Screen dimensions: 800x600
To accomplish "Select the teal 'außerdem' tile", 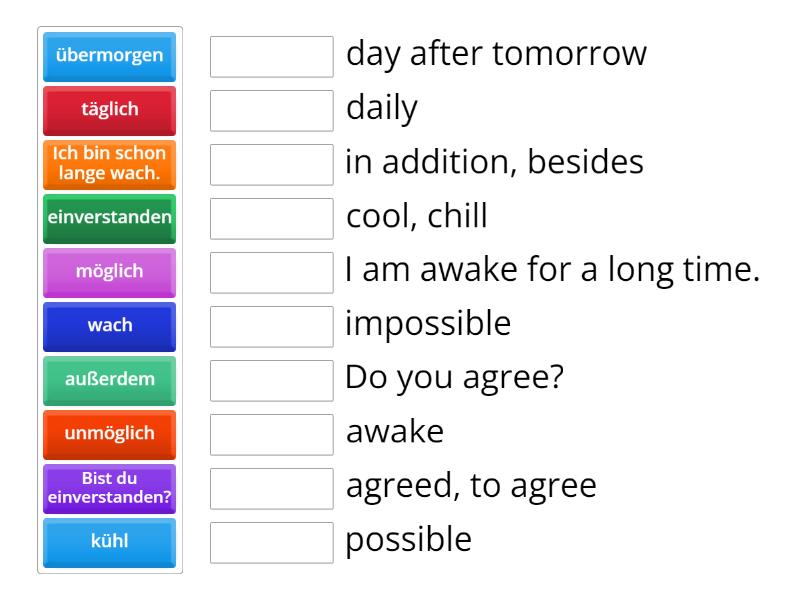I will click(110, 380).
